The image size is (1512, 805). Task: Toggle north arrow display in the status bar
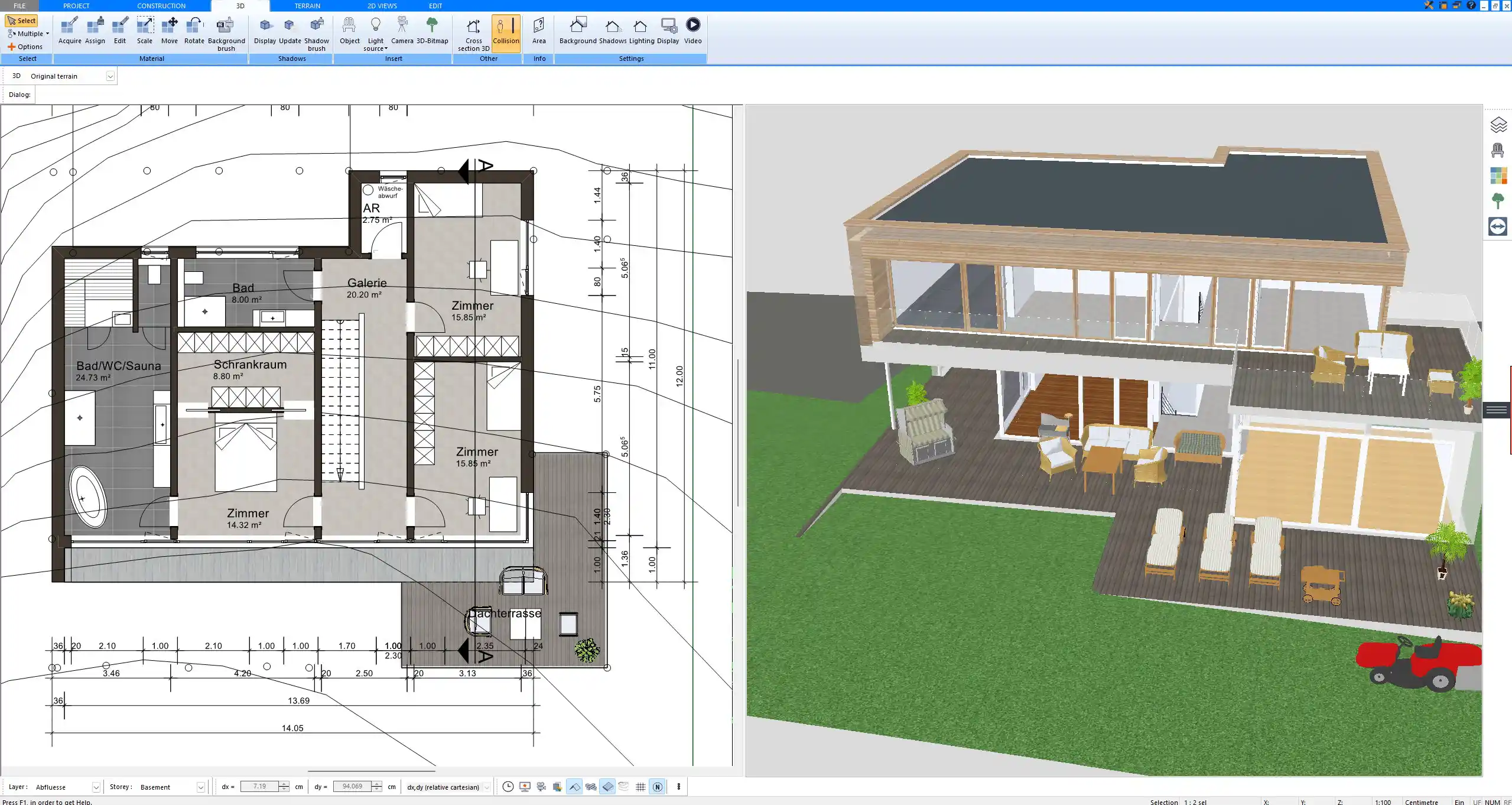pyautogui.click(x=657, y=787)
